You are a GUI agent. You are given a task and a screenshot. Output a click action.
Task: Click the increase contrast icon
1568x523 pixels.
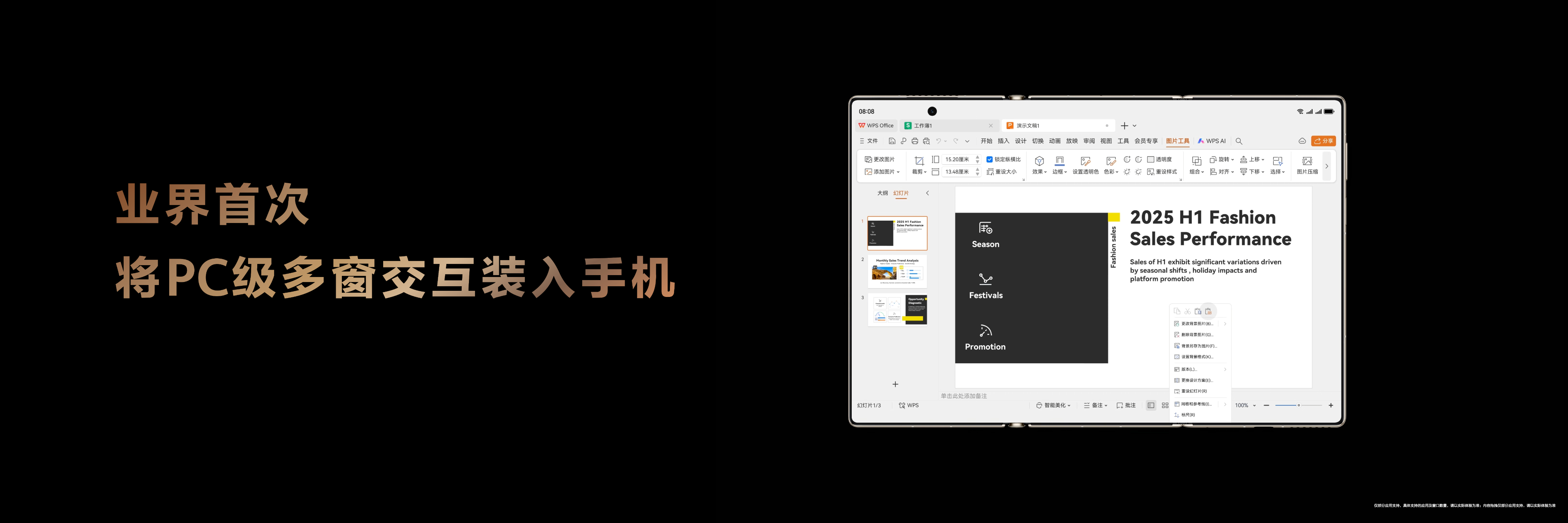(x=1127, y=160)
